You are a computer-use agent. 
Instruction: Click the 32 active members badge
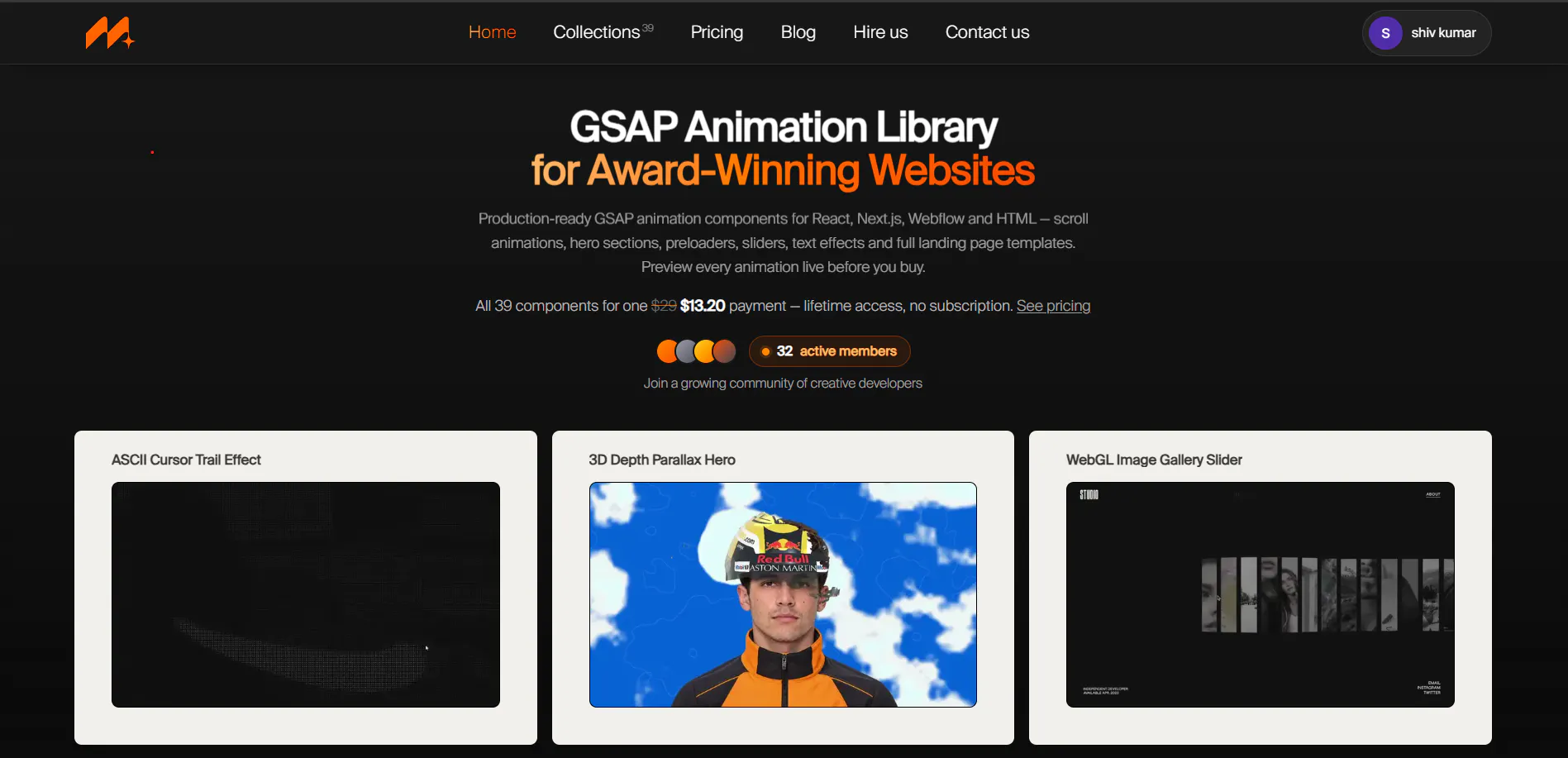829,351
